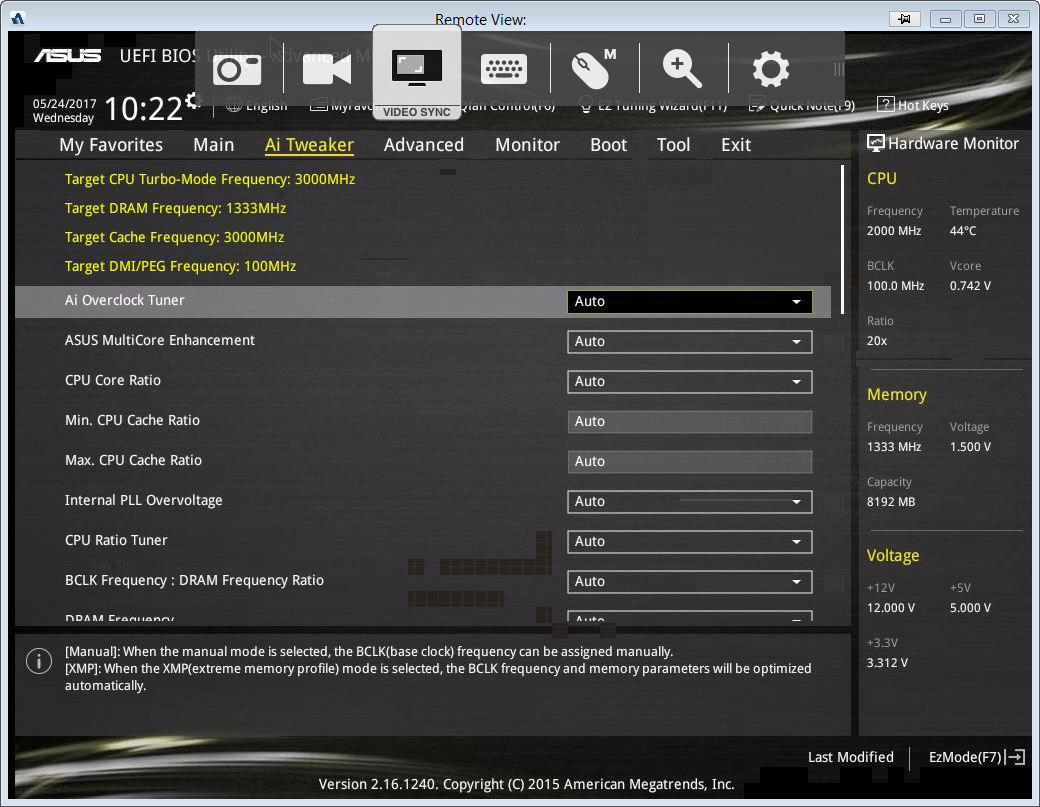Open the Ai Overclock Tuner dropdown
The width and height of the screenshot is (1040, 807).
tap(689, 302)
